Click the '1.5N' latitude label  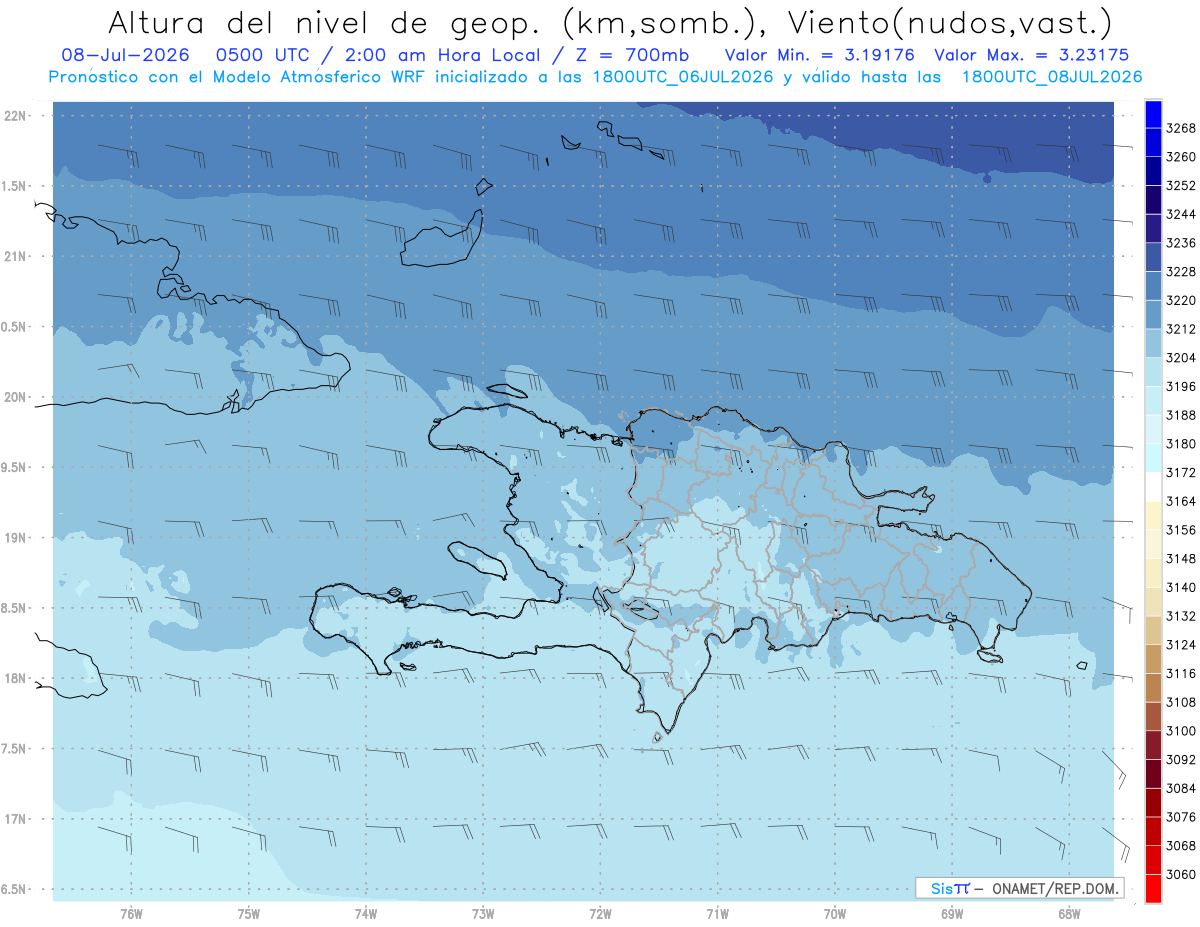coord(15,186)
